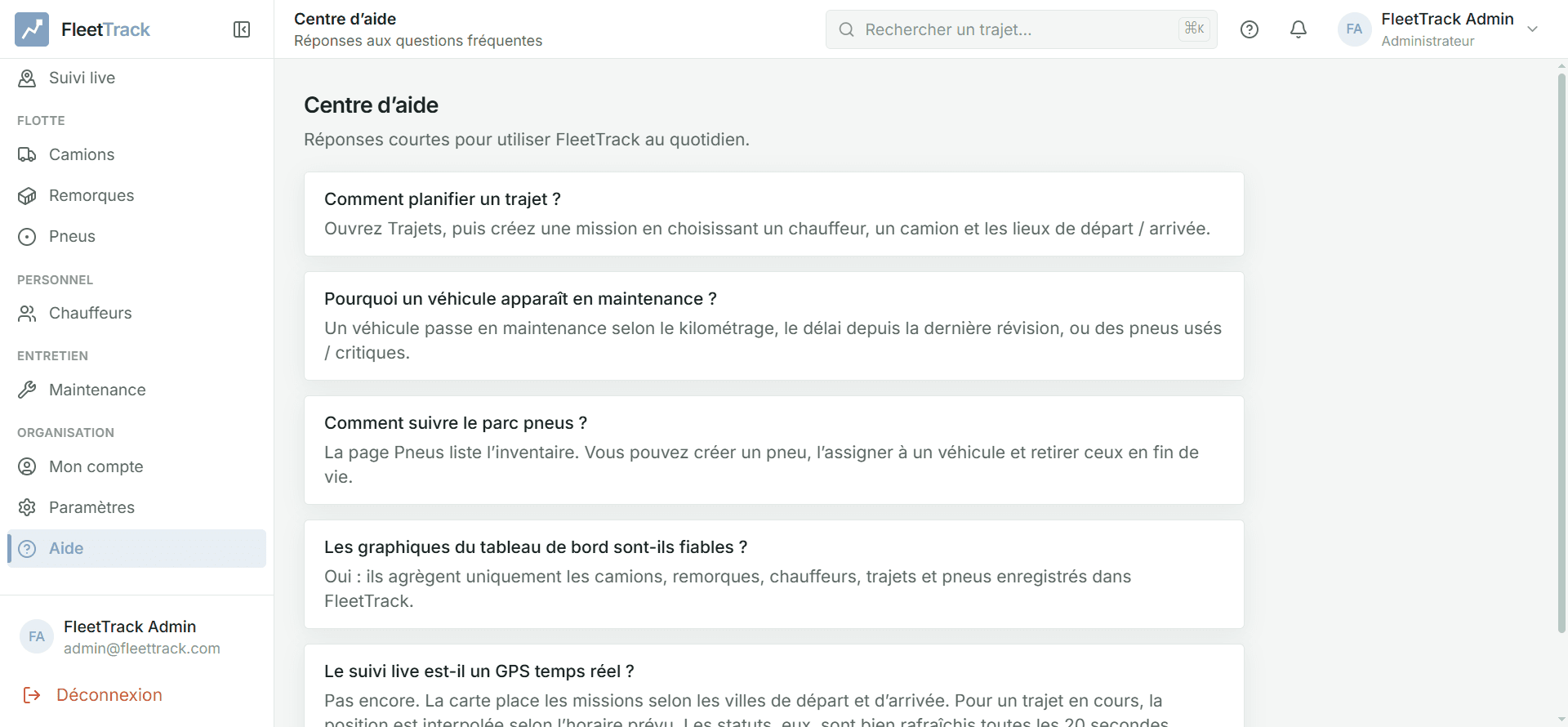This screenshot has width=1568, height=727.
Task: Click the Camions truck icon
Action: pyautogui.click(x=27, y=154)
